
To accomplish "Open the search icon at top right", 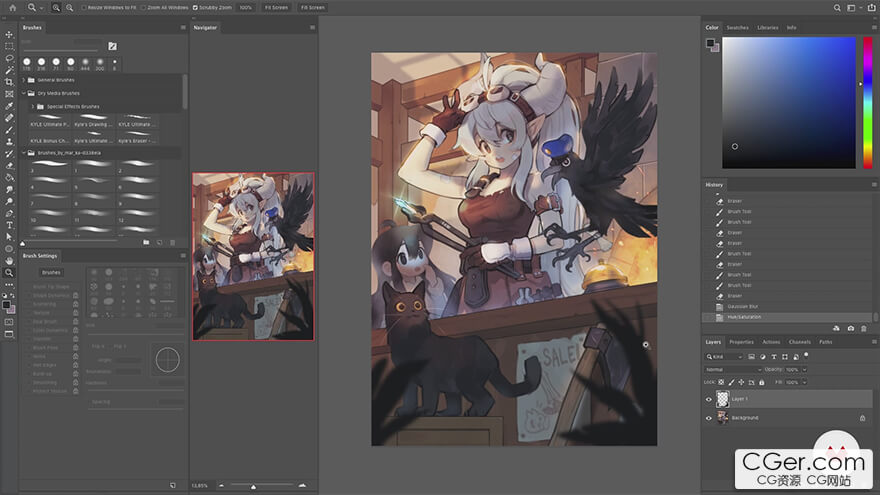I will point(837,7).
